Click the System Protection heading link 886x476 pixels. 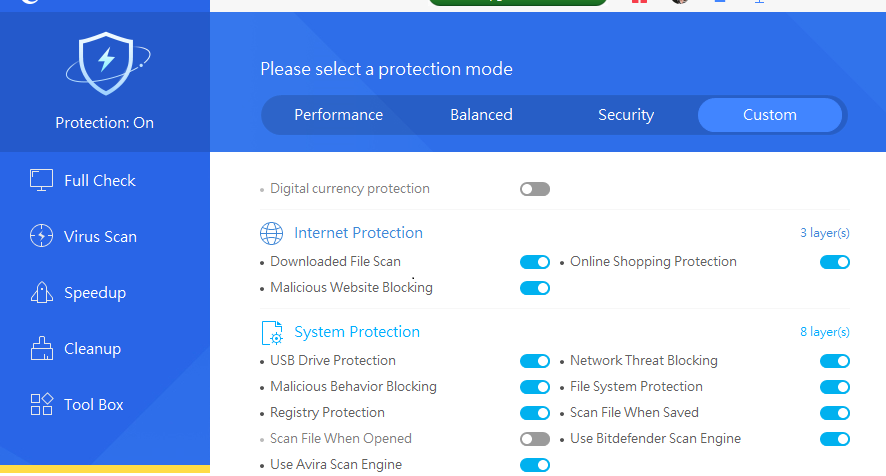357,332
